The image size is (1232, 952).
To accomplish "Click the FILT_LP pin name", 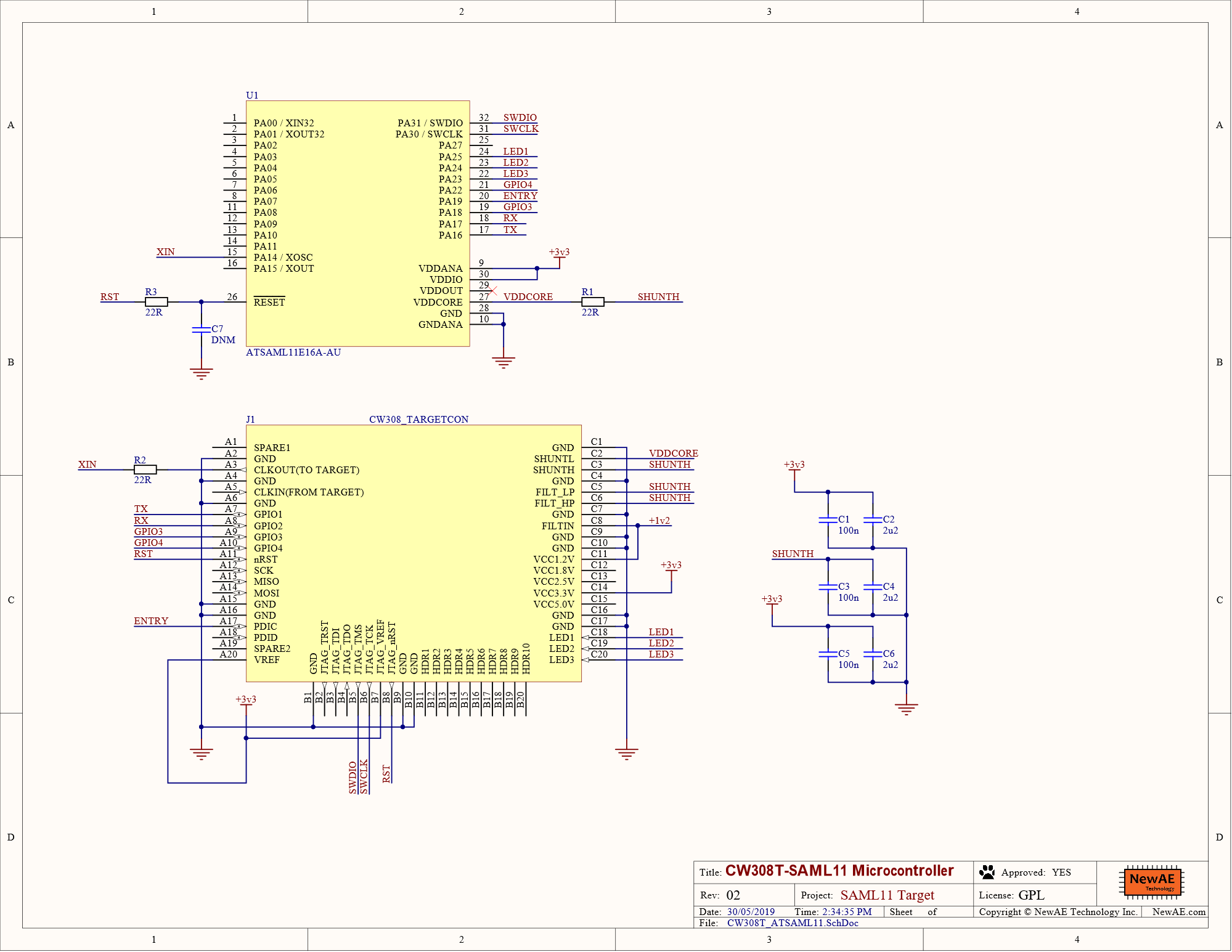I will [555, 492].
